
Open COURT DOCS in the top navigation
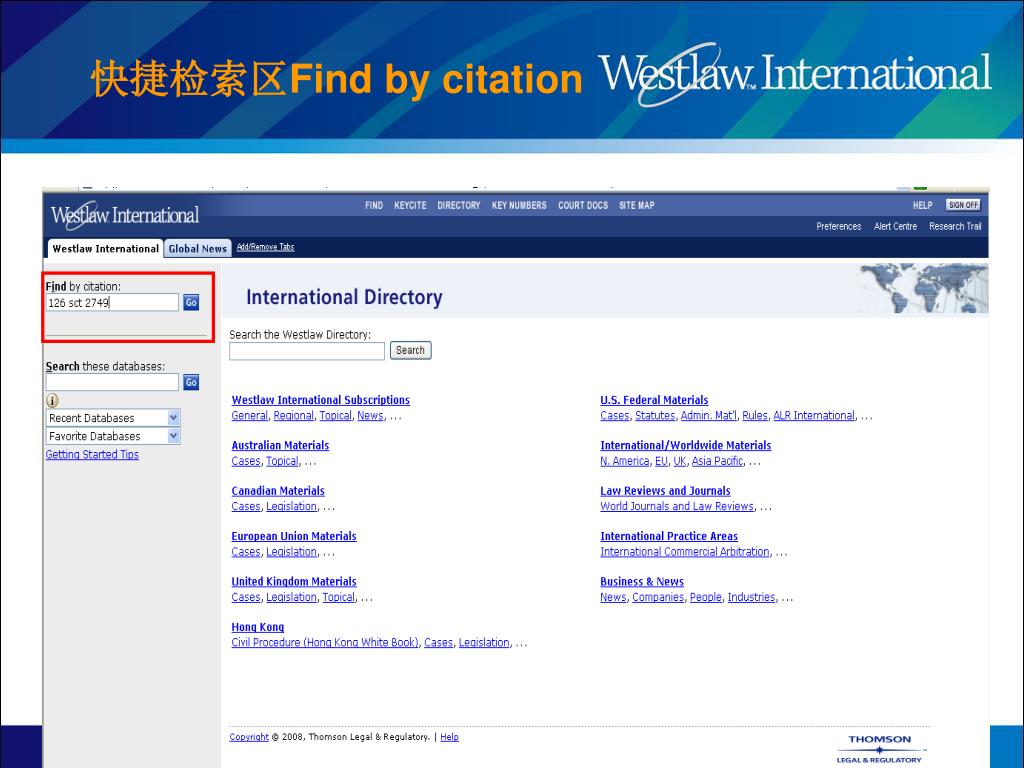coord(583,205)
